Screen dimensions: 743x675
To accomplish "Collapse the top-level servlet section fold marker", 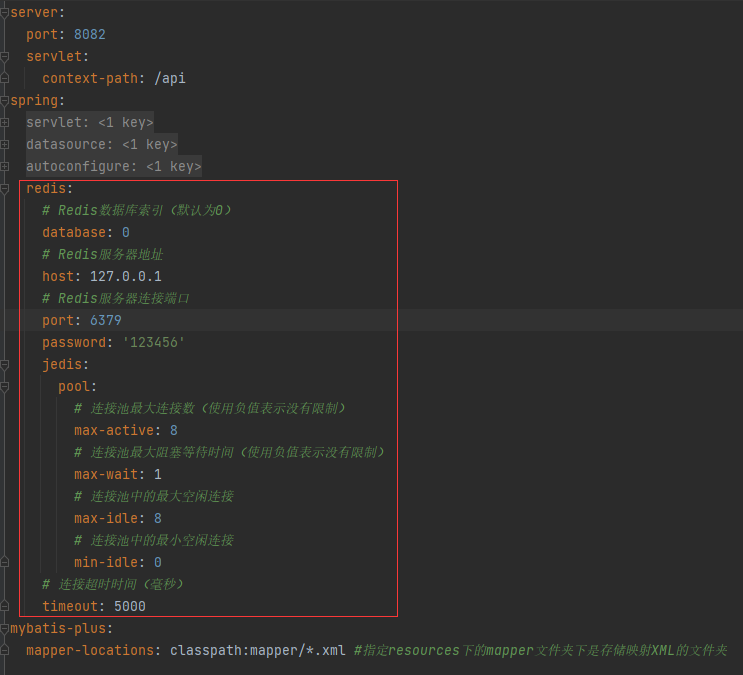I will click(4, 57).
